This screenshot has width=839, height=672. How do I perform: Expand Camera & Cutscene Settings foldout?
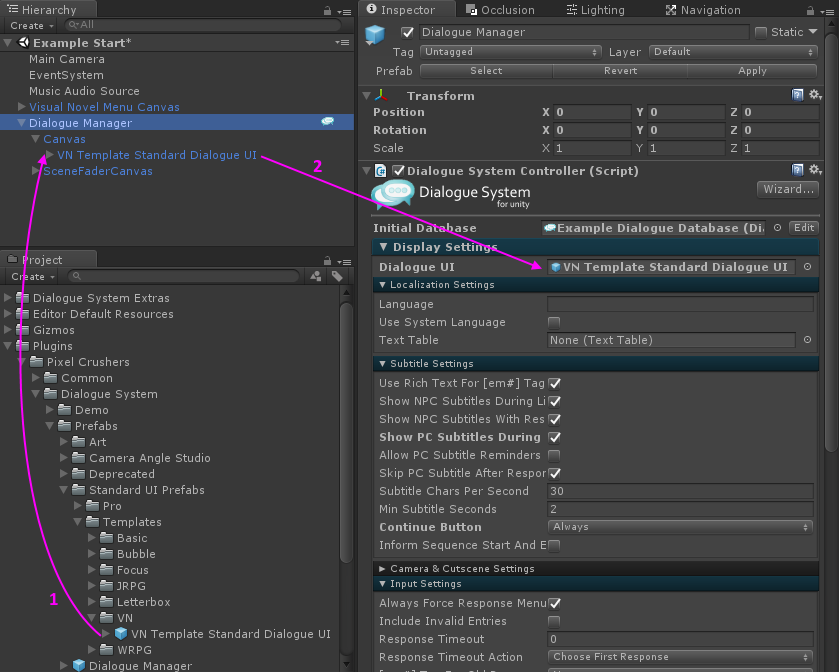[382, 569]
